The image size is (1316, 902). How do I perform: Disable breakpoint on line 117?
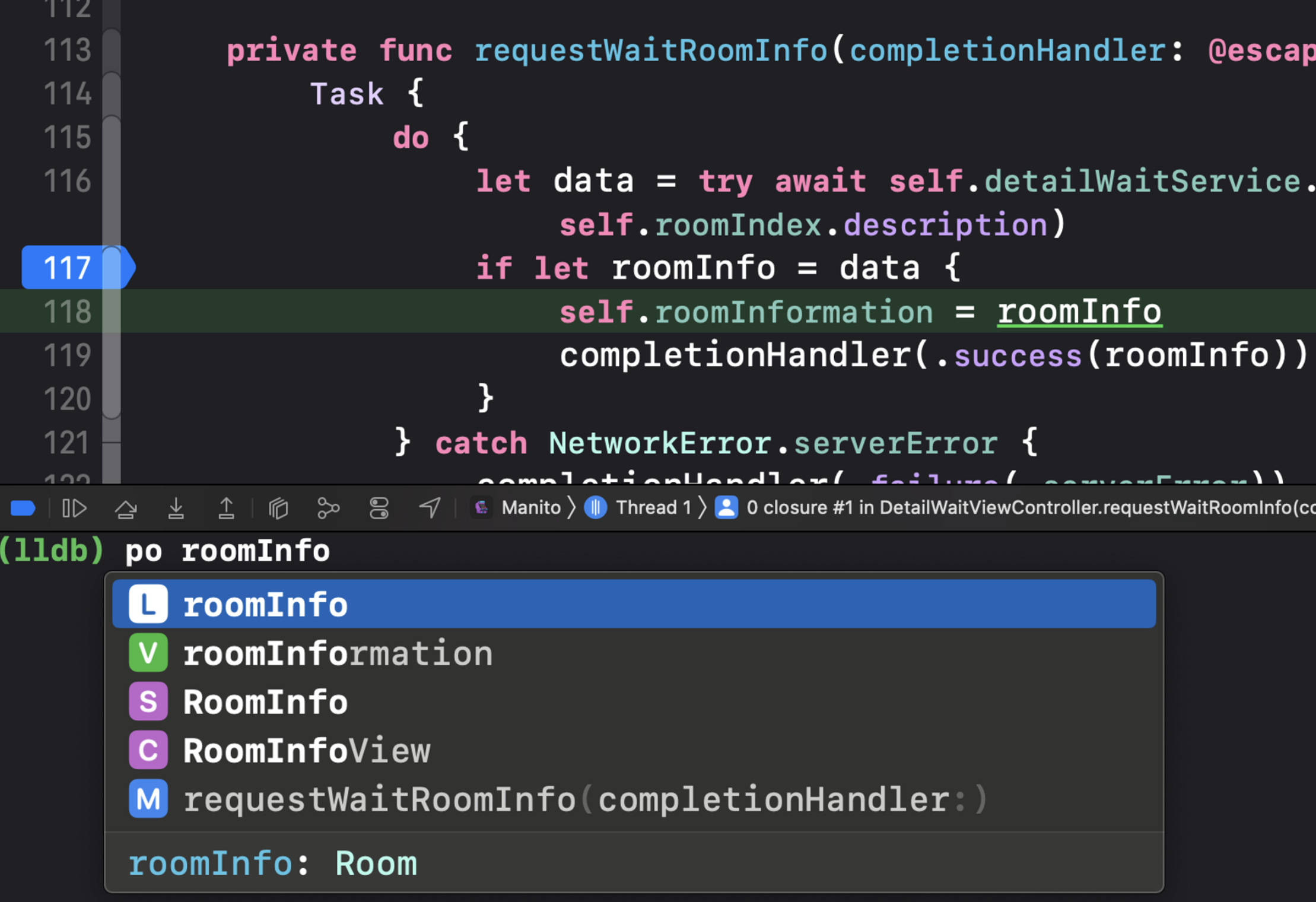tap(68, 268)
